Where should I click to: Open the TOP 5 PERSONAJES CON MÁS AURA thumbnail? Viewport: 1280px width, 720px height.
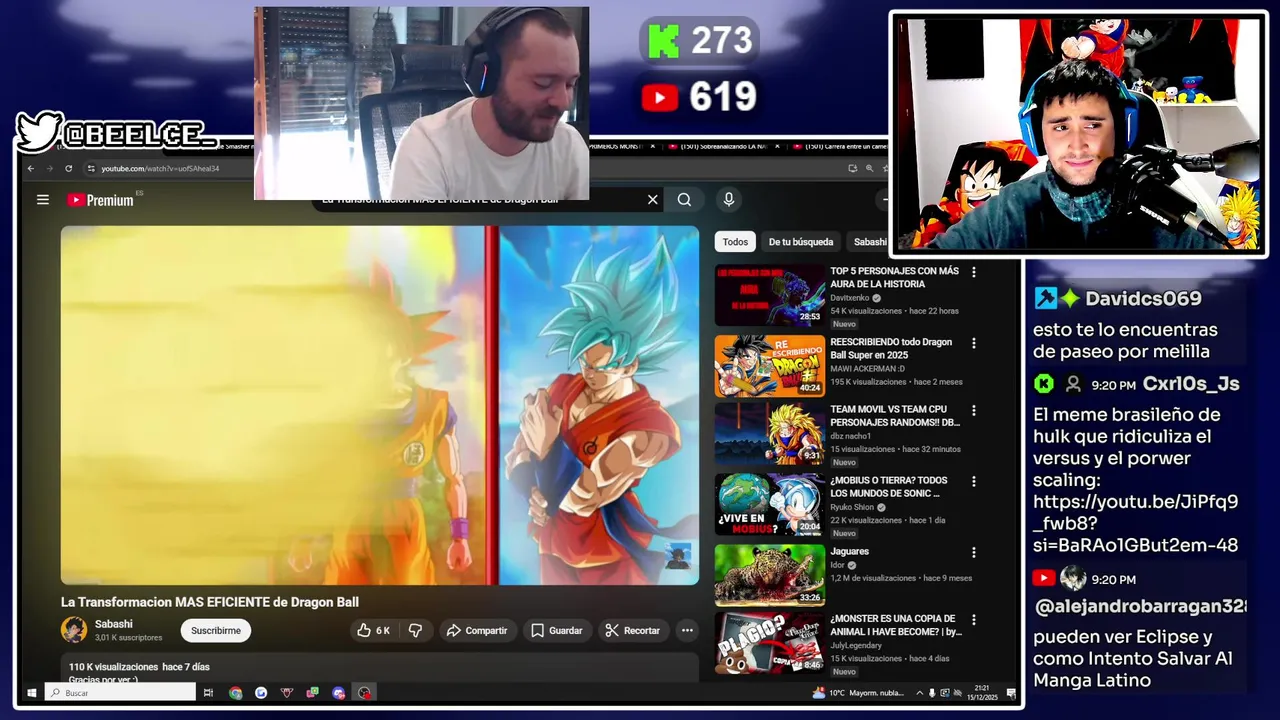(x=769, y=295)
